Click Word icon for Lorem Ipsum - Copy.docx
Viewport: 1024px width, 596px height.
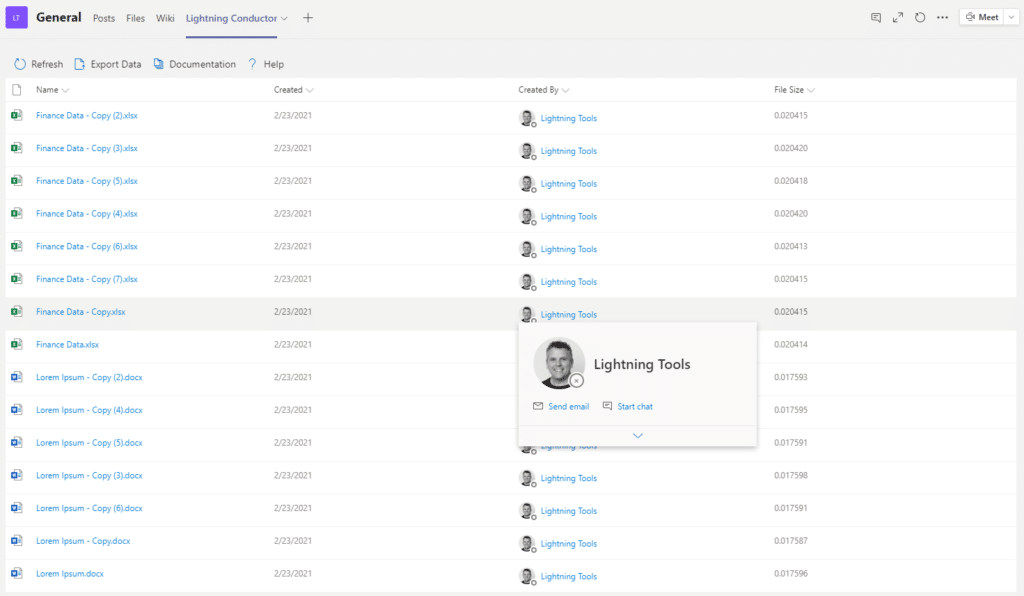tap(16, 541)
